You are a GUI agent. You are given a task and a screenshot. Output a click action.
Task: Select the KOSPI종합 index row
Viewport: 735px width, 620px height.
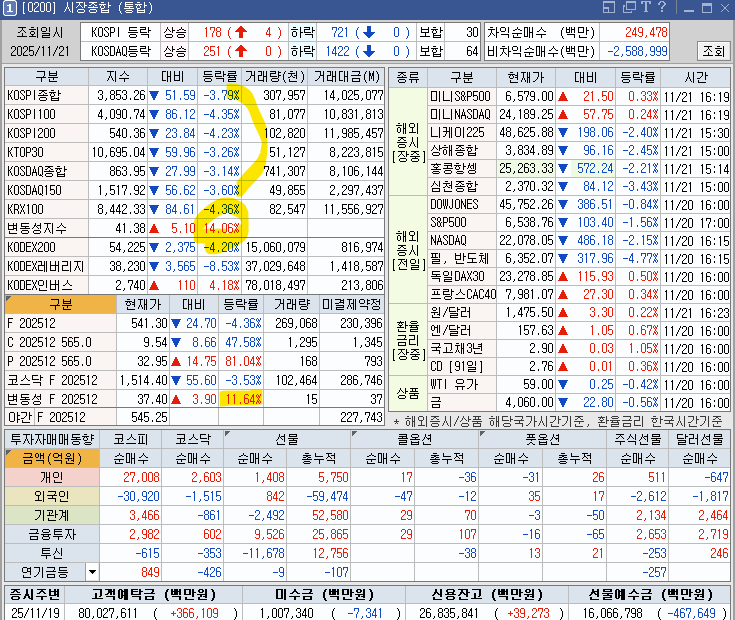click(x=194, y=96)
